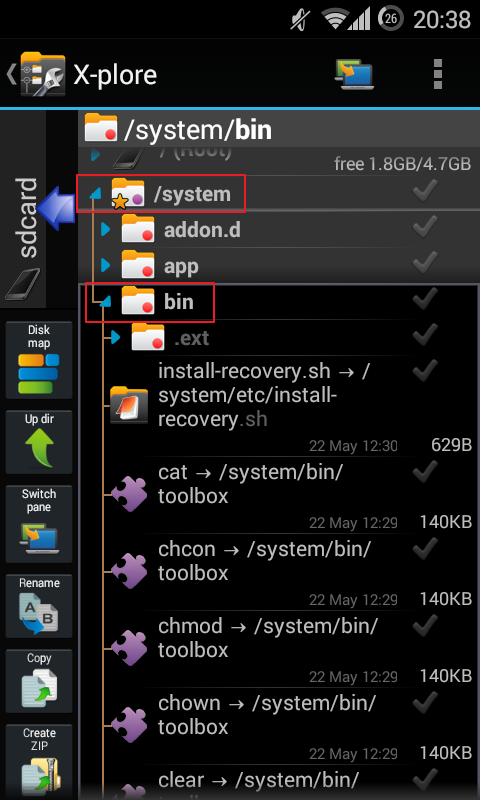Image resolution: width=480 pixels, height=800 pixels.
Task: Check the mark next to addon.d folder
Action: pos(424,228)
